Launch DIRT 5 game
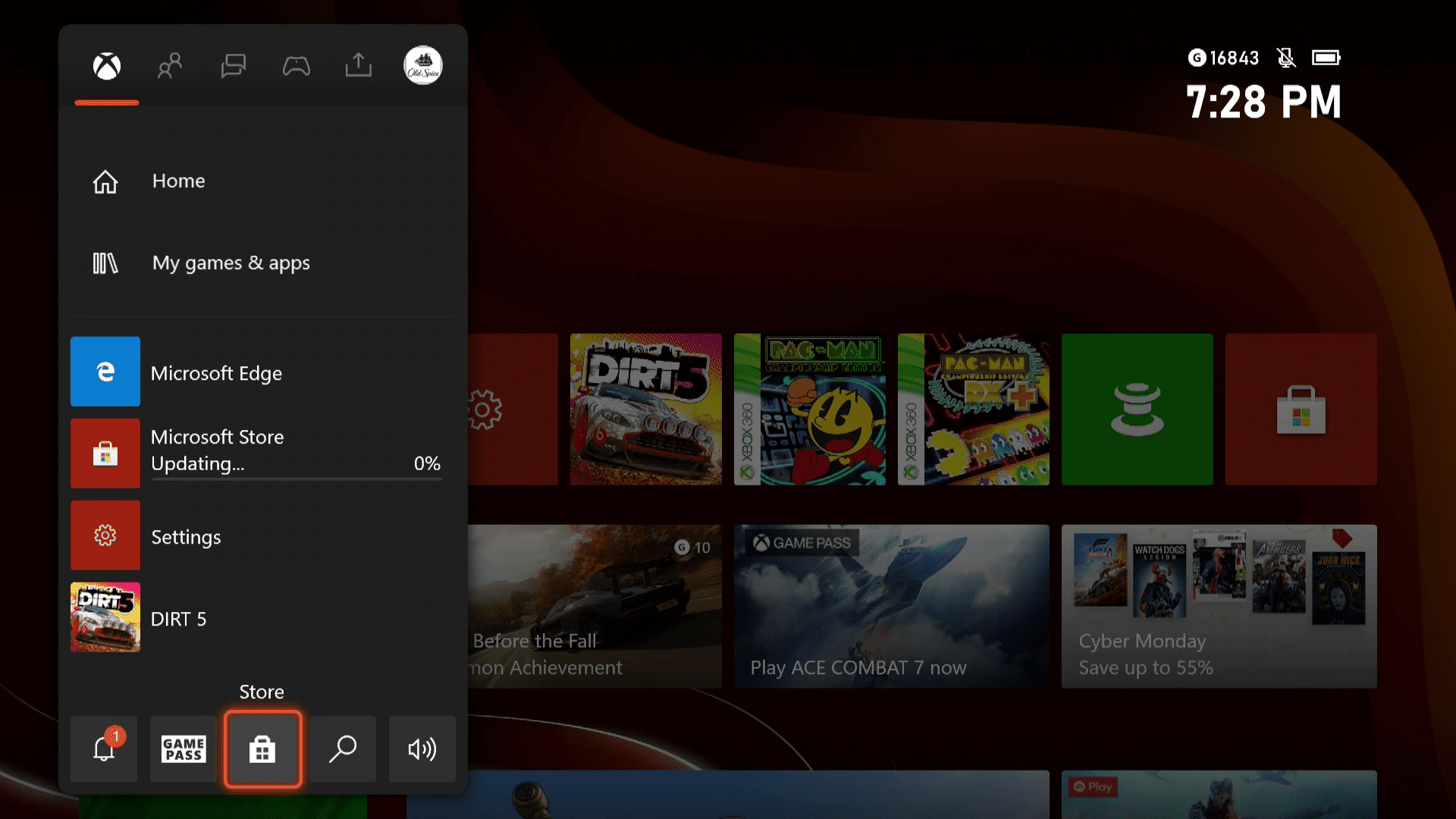 pyautogui.click(x=179, y=618)
